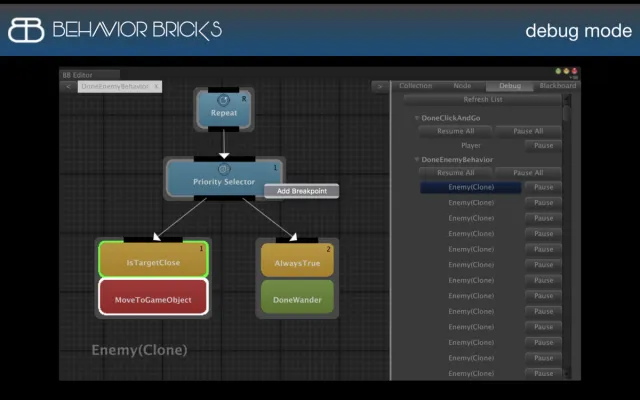Click the yellow window button
Screen dimensions: 640x400
point(566,71)
